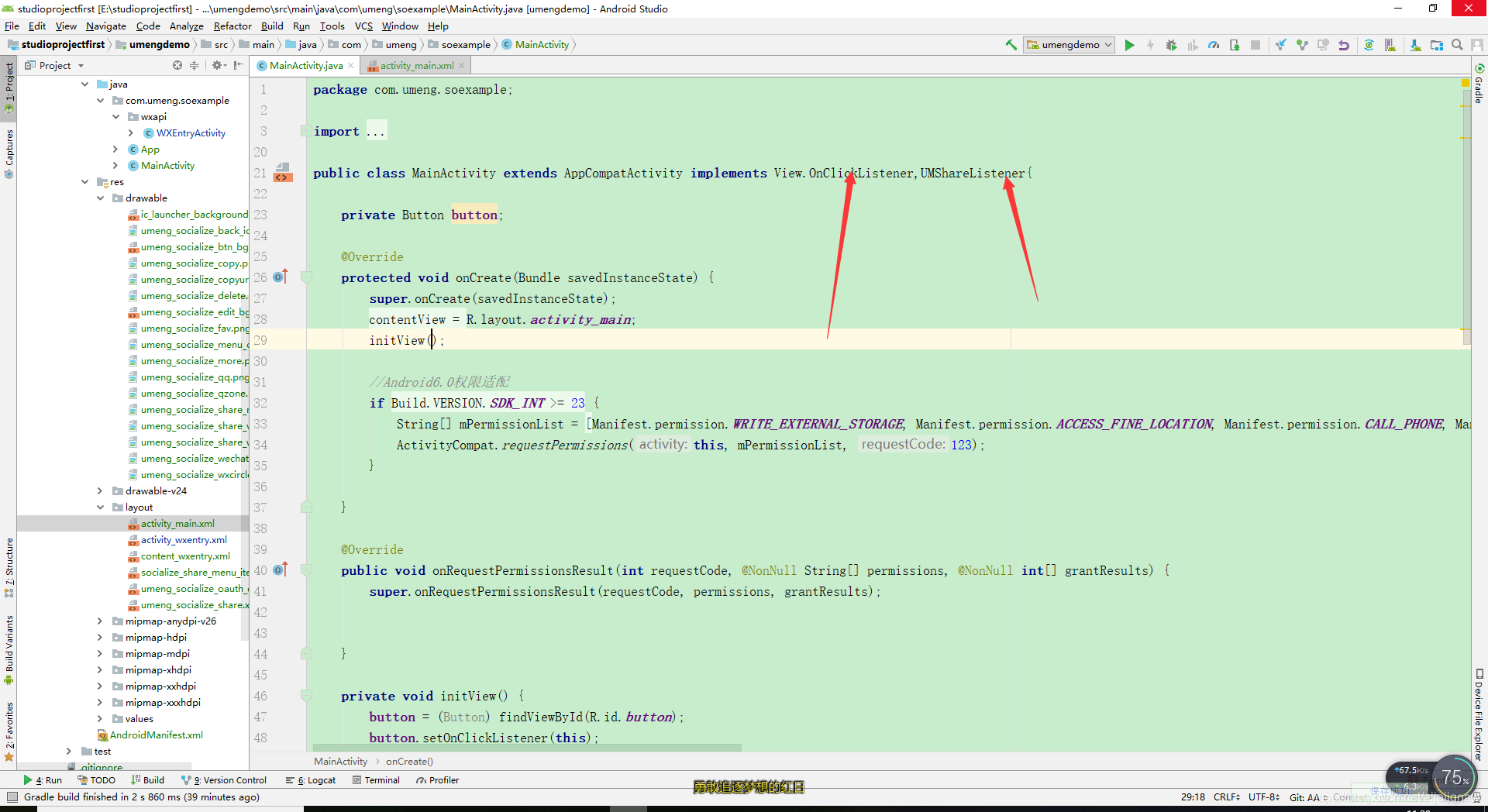
Task: Open the Analyze menu
Action: click(186, 26)
